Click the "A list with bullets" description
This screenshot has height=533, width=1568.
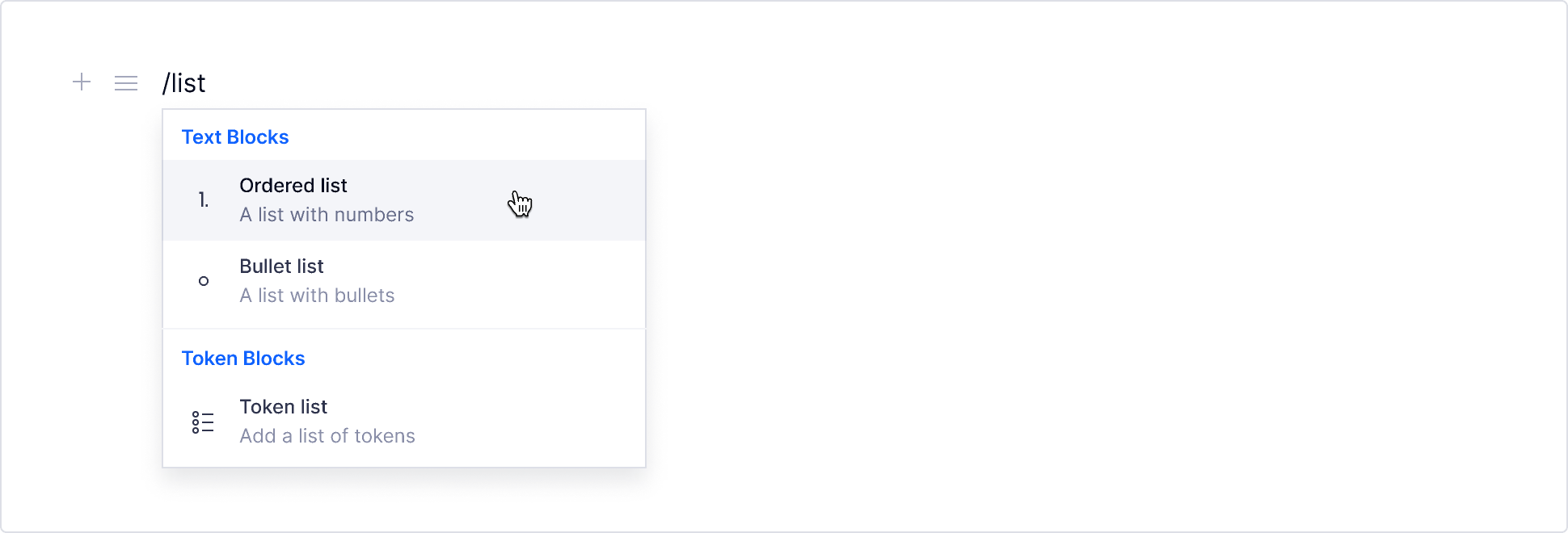(x=317, y=296)
